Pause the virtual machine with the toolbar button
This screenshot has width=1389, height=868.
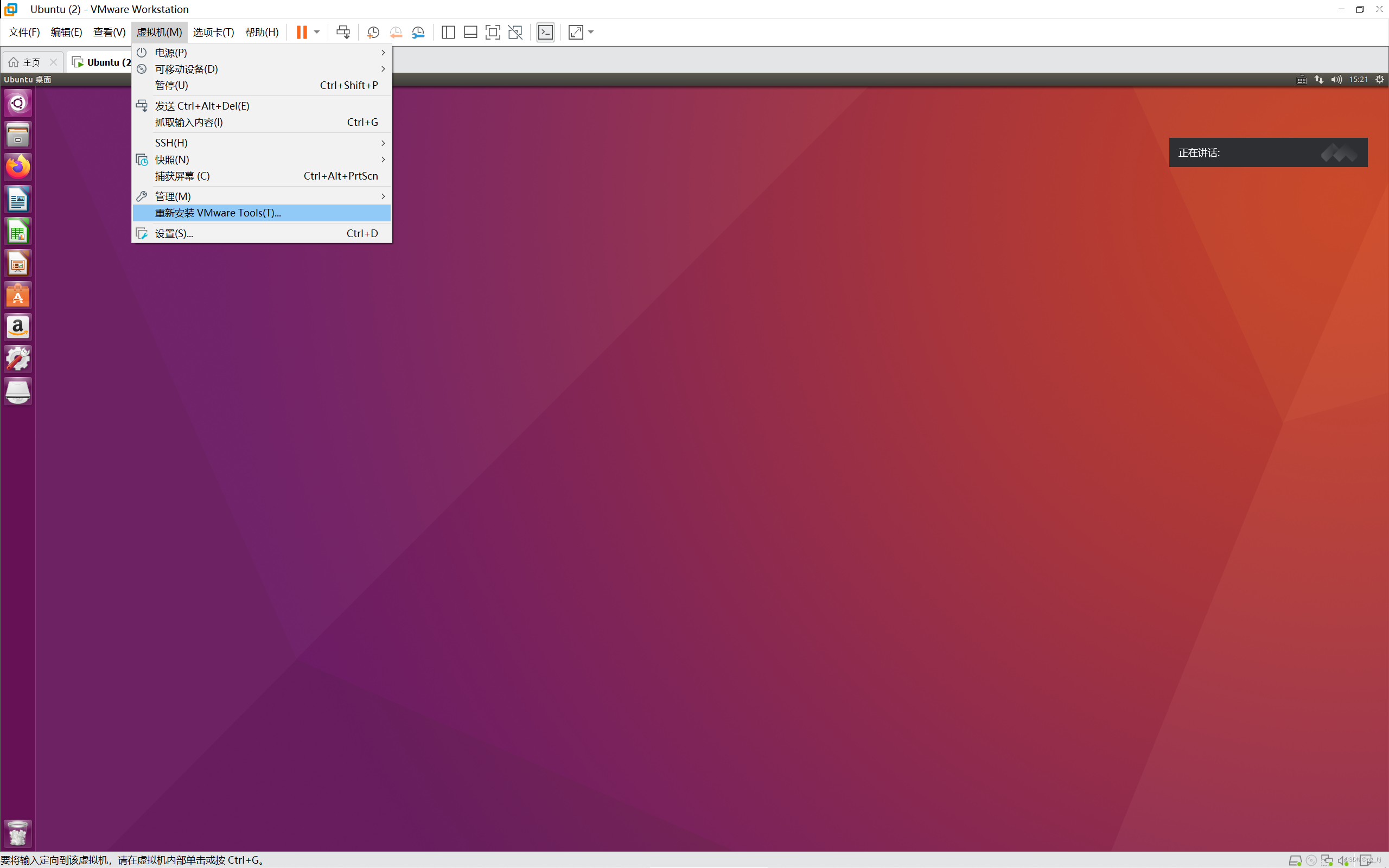tap(302, 33)
